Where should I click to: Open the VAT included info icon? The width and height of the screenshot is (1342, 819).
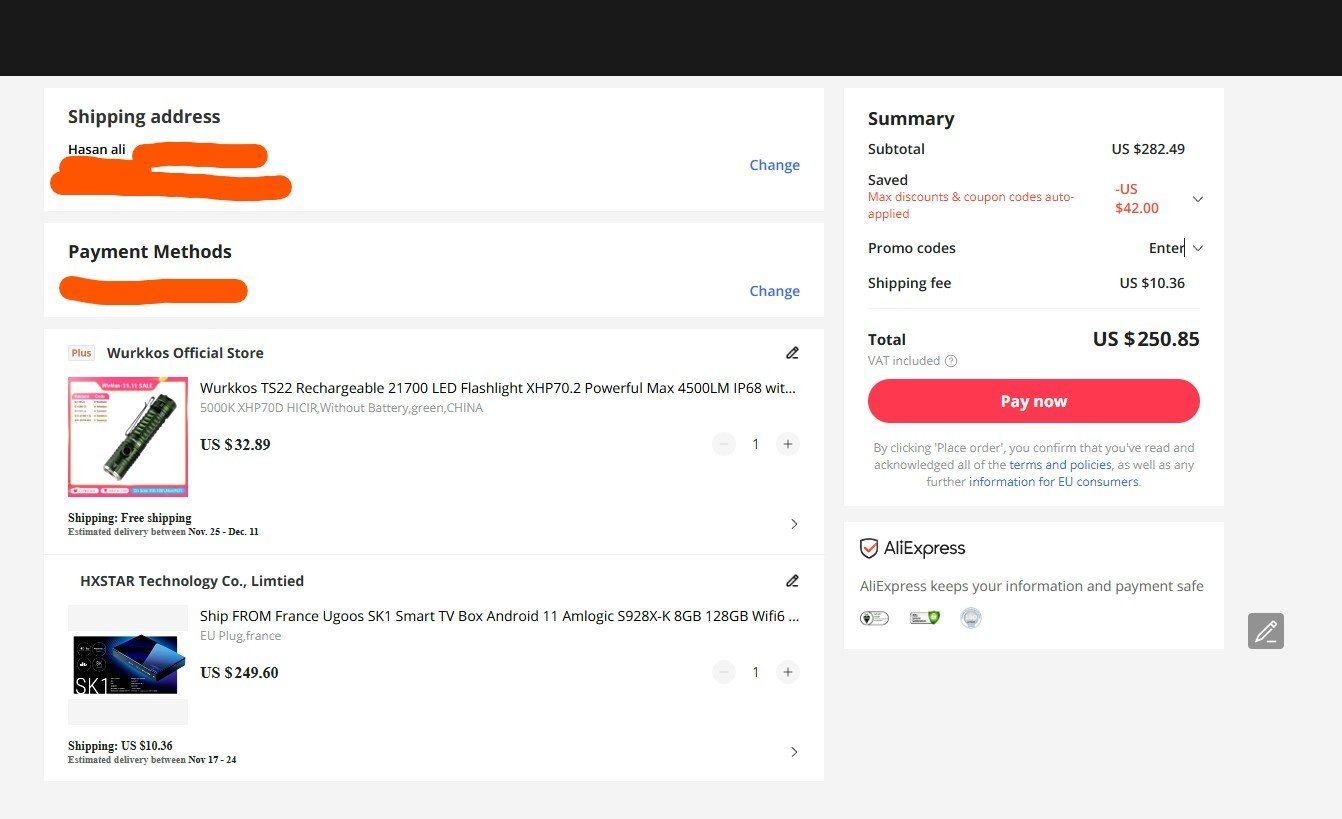point(951,361)
